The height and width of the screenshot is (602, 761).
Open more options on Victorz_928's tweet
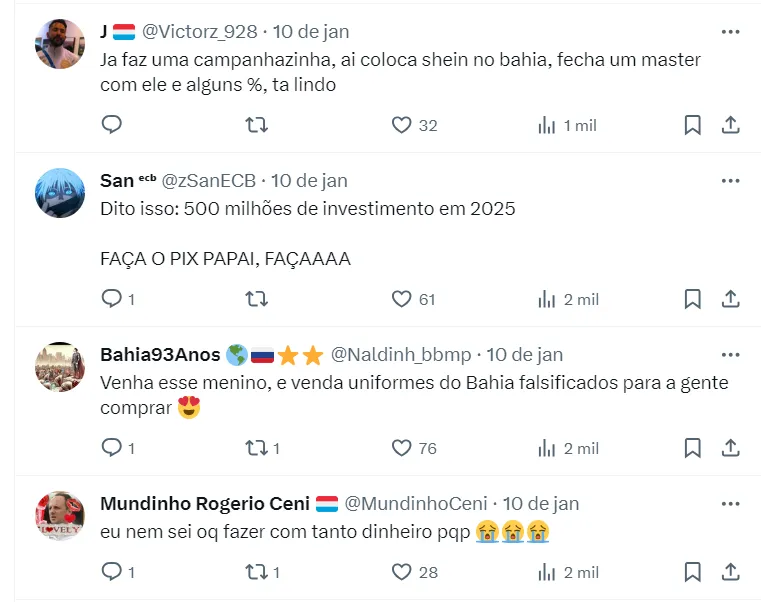tap(731, 32)
